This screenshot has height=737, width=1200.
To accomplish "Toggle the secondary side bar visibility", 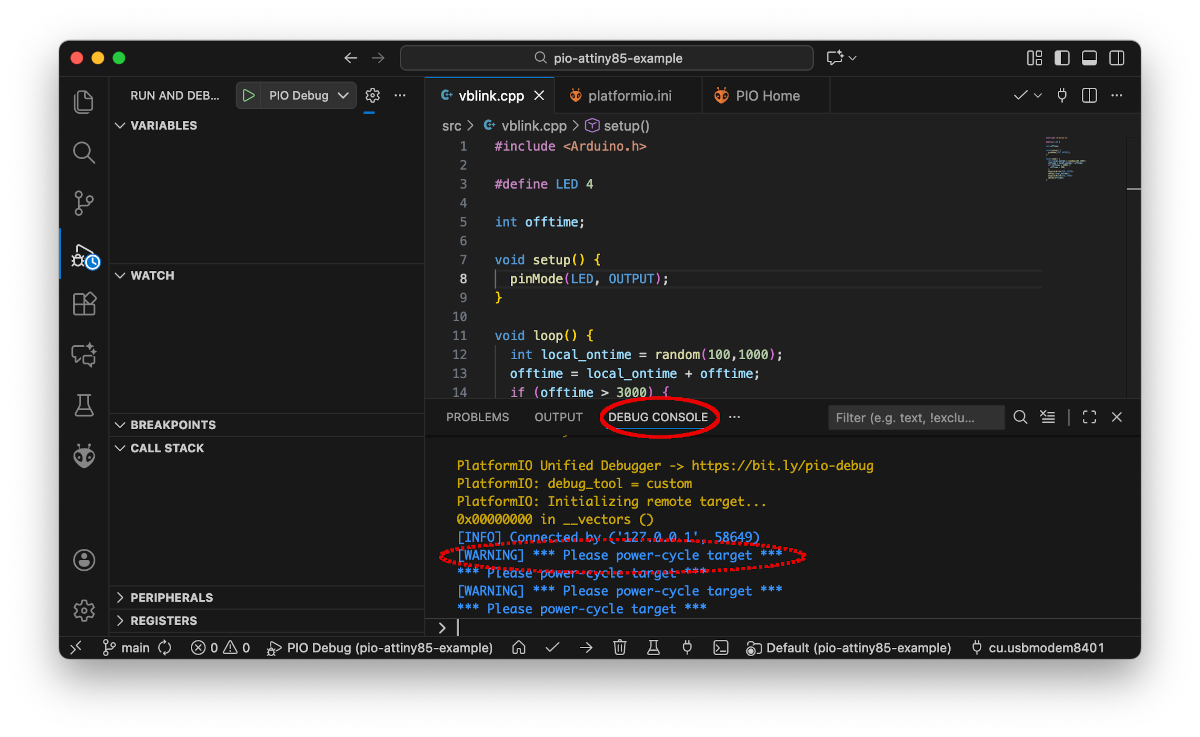I will tap(1117, 58).
